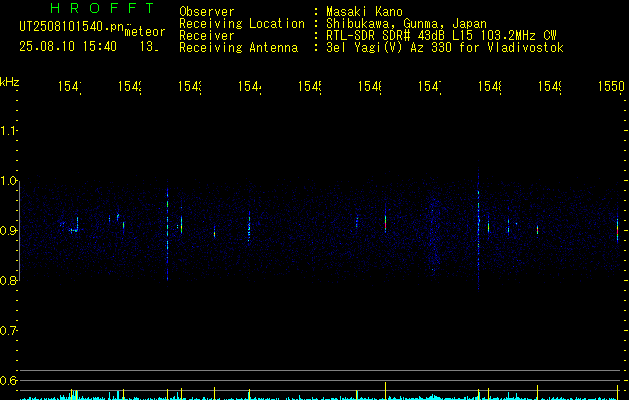Click the 0.7 frequency axis label
This screenshot has height=400, width=629.
pyautogui.click(x=8, y=331)
